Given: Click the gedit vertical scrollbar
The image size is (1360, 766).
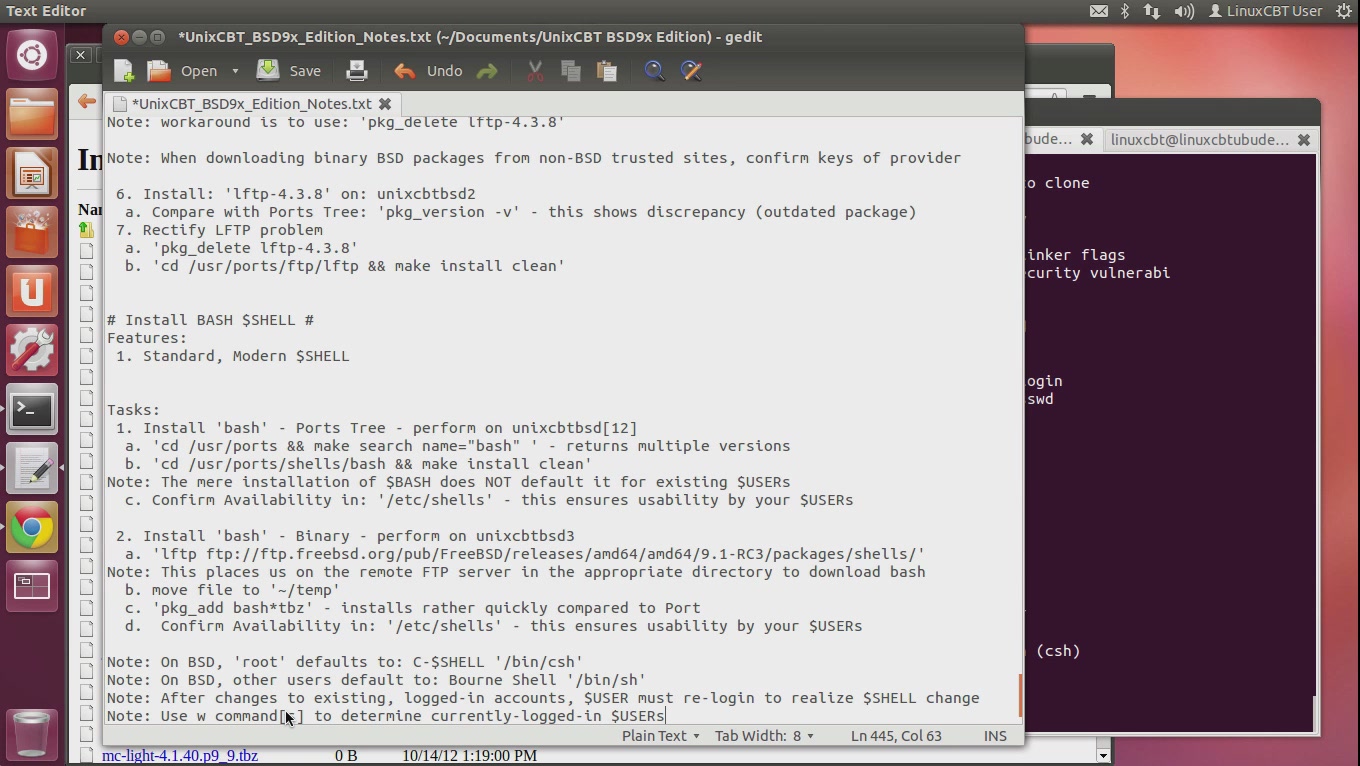Looking at the screenshot, I should (1020, 695).
